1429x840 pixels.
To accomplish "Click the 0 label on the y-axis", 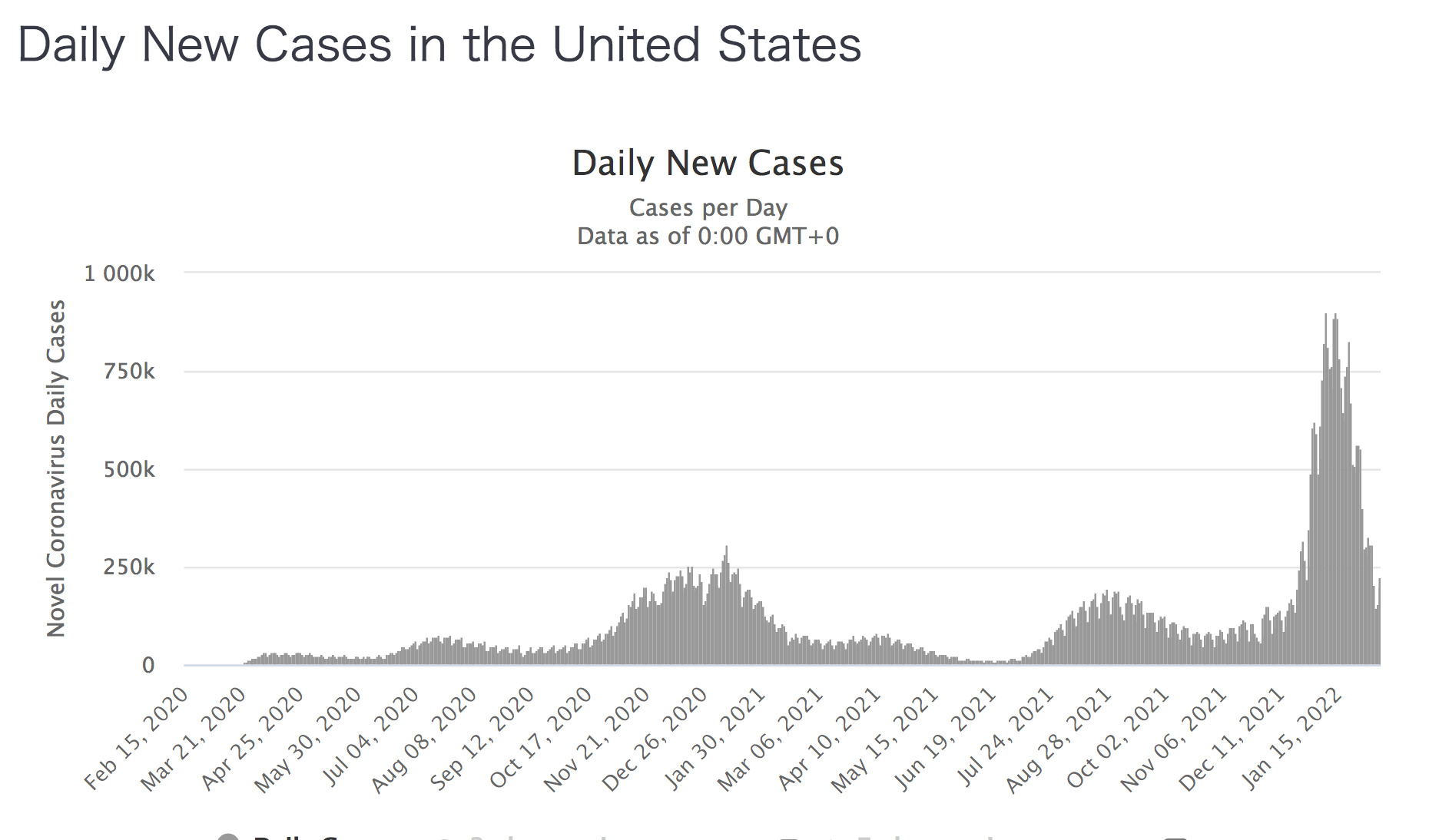I will pyautogui.click(x=148, y=665).
